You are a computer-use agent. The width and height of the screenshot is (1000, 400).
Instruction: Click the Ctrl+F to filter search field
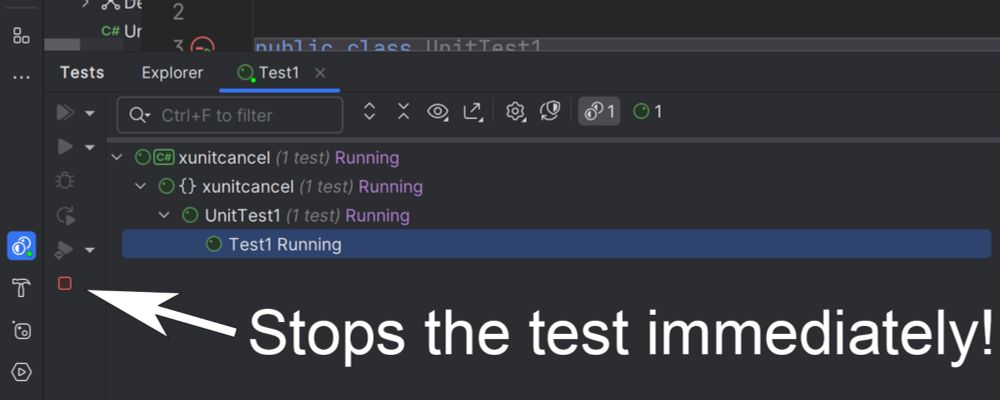coord(230,115)
